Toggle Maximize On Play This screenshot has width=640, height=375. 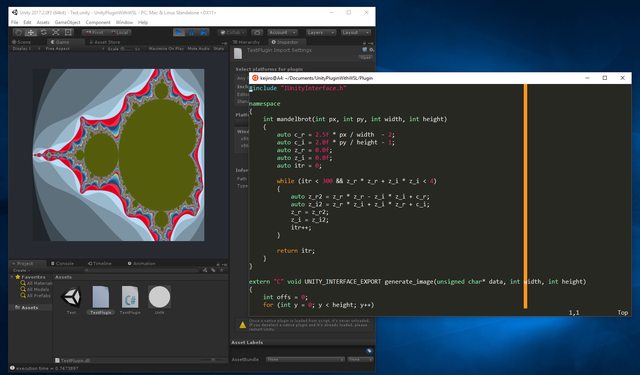coord(167,49)
